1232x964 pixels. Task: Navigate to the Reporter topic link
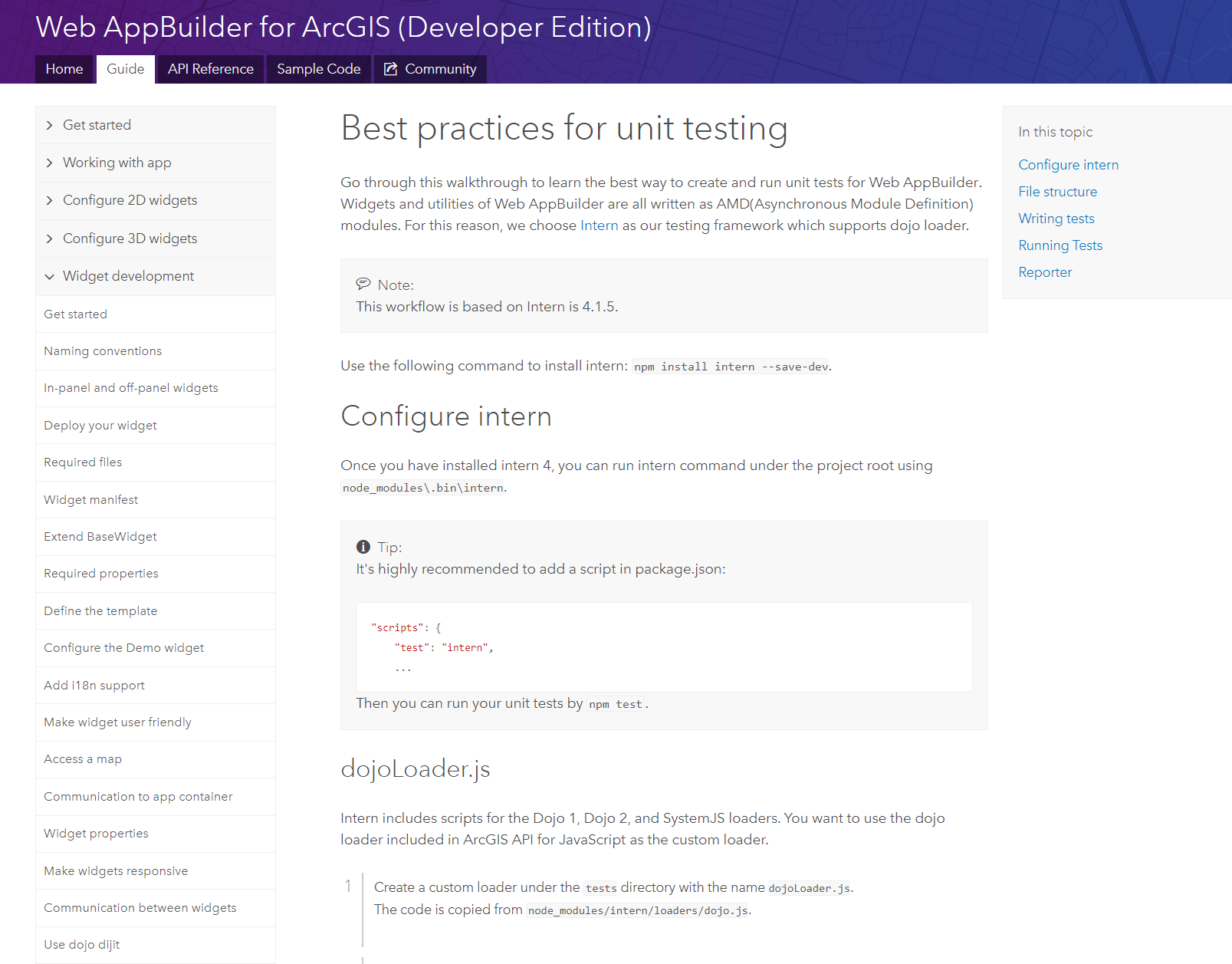point(1044,272)
